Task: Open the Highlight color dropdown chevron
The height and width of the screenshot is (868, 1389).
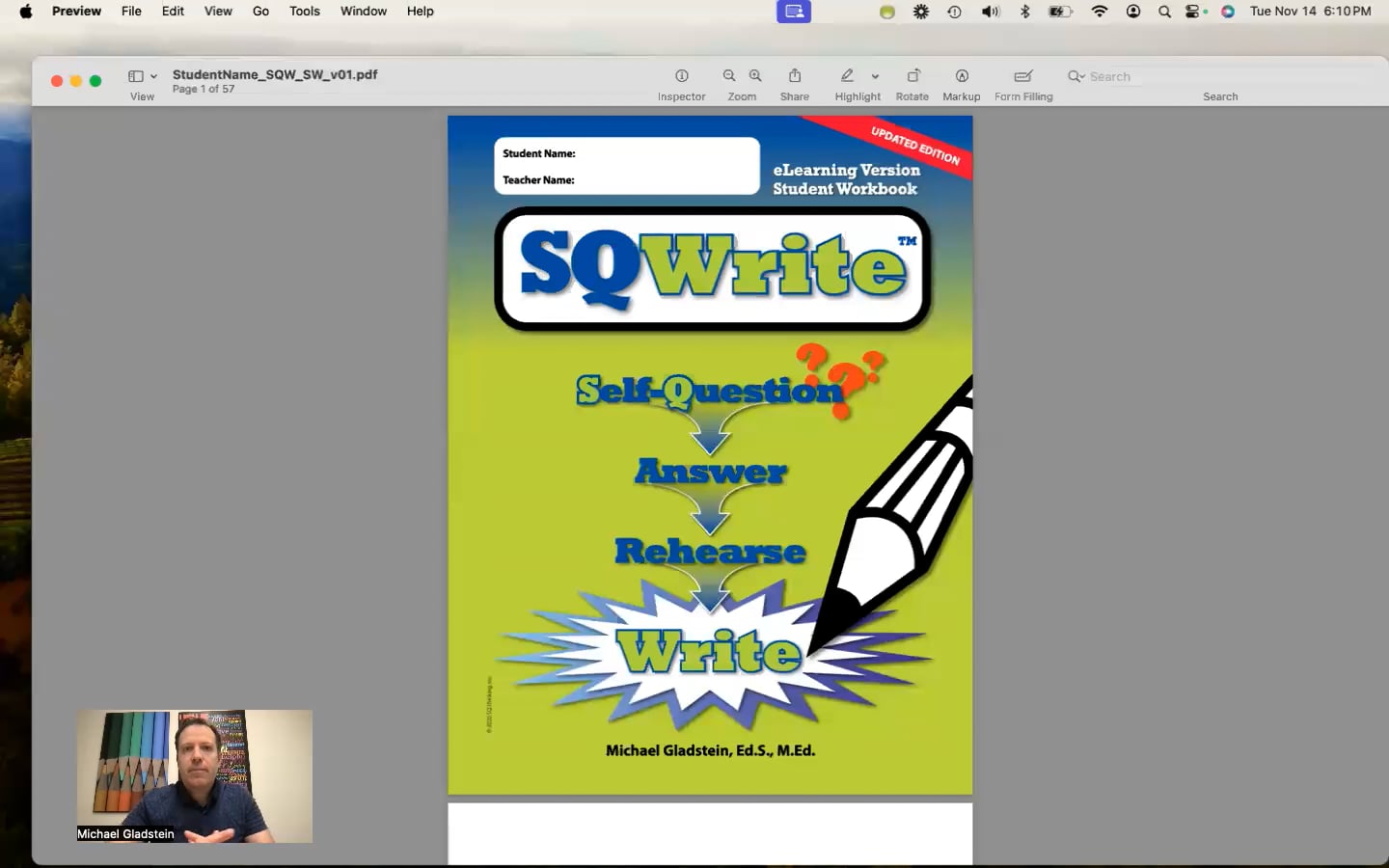Action: click(x=875, y=75)
